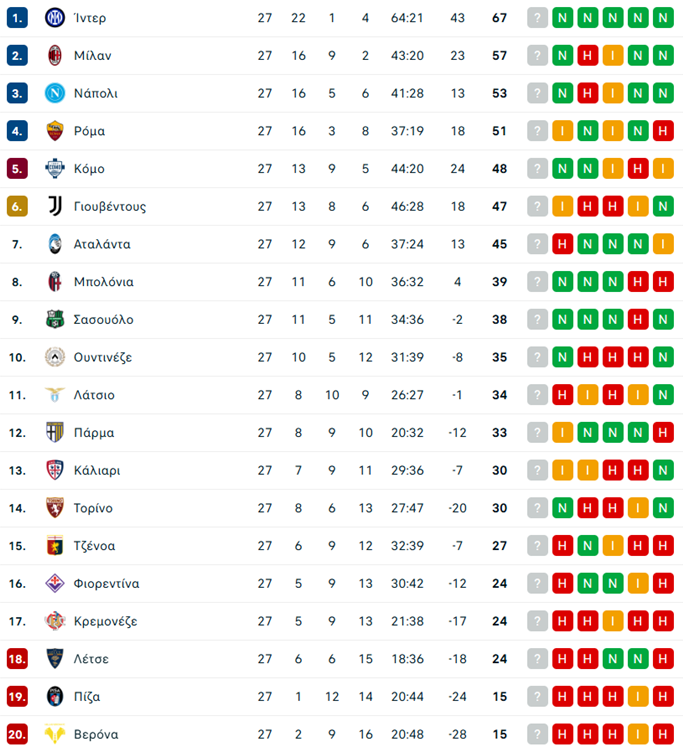Click the upcoming match box for Πίζα

point(538,696)
